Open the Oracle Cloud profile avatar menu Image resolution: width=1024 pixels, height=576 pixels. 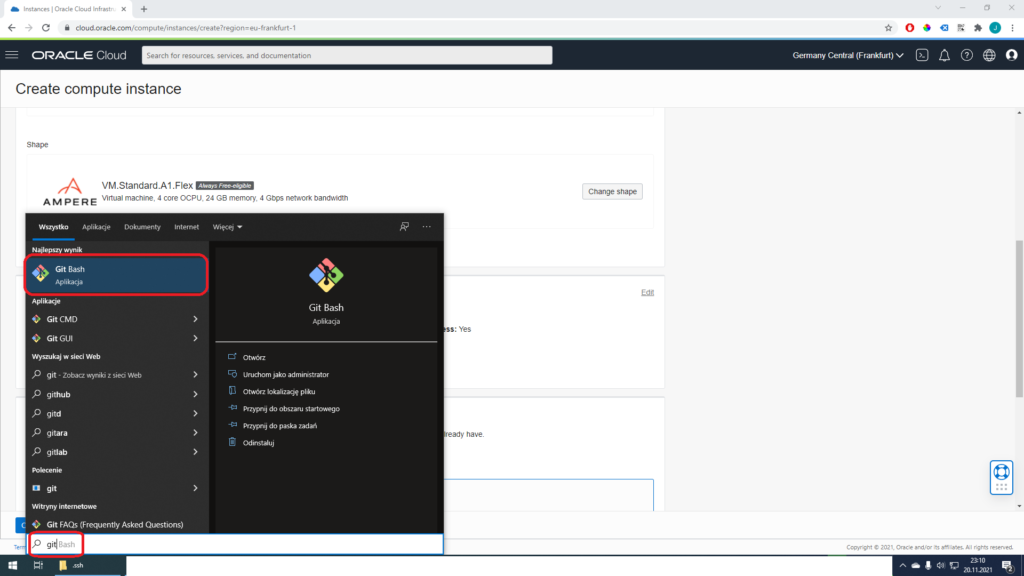click(x=1012, y=56)
